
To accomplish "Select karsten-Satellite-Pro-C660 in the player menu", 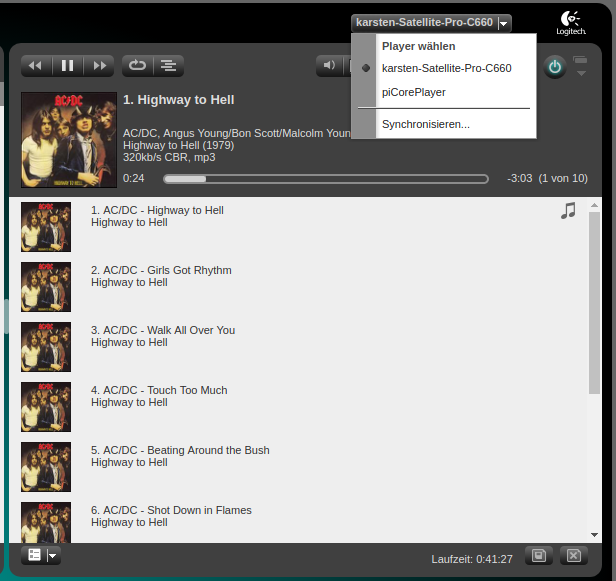I will (447, 68).
